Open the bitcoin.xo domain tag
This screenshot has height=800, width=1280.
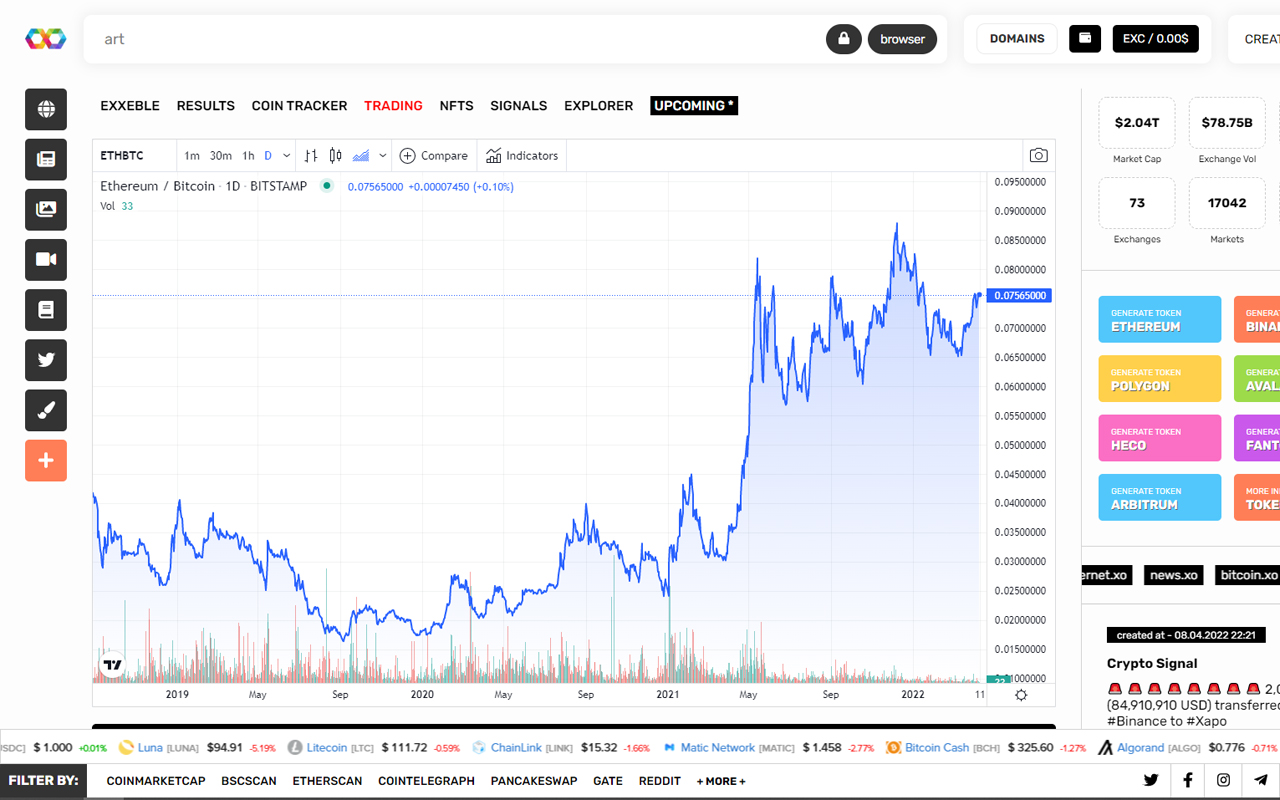pyautogui.click(x=1248, y=575)
